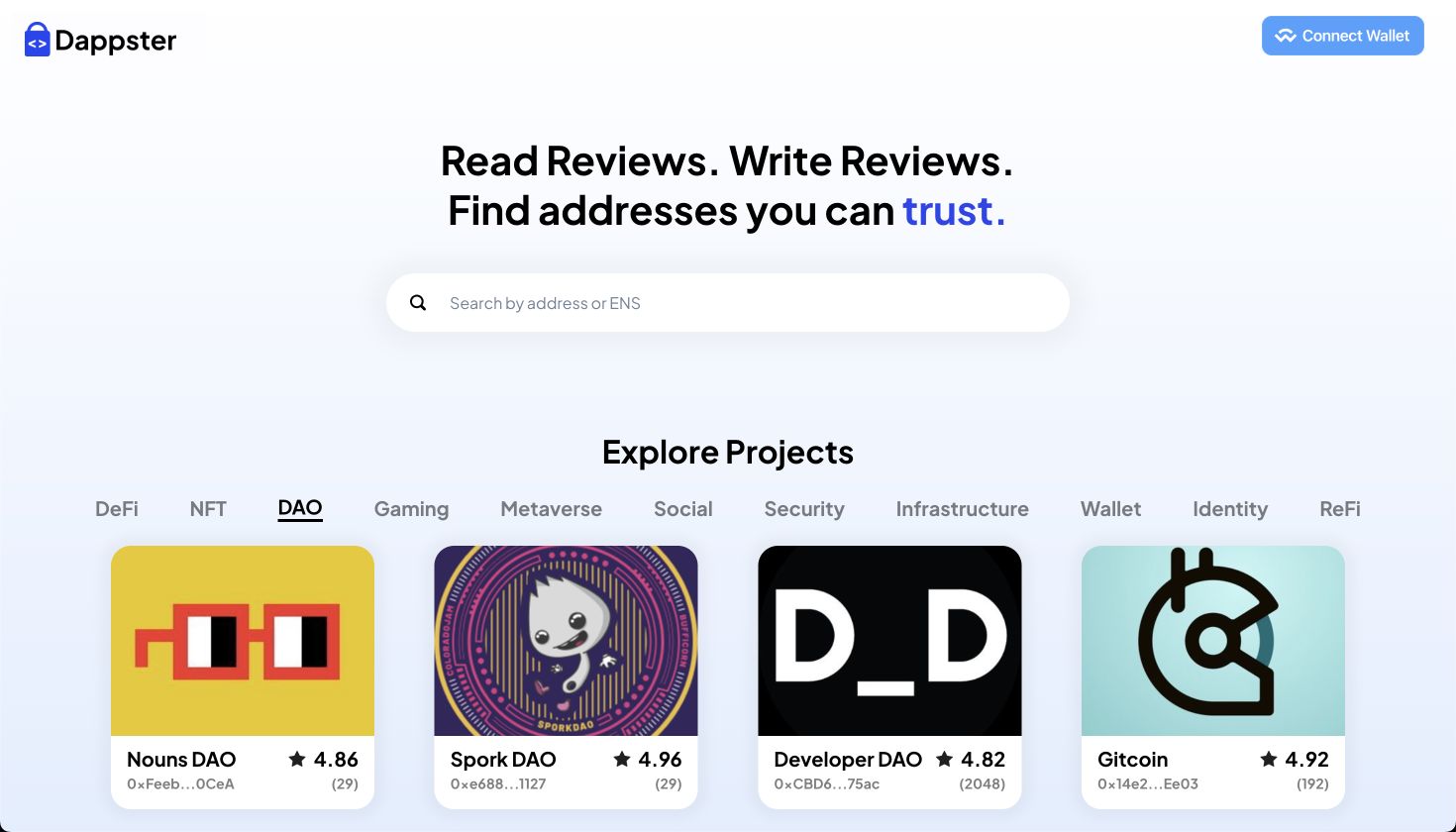The image size is (1456, 832).
Task: Click address 0xFeeb...0CeA
Action: 180,784
